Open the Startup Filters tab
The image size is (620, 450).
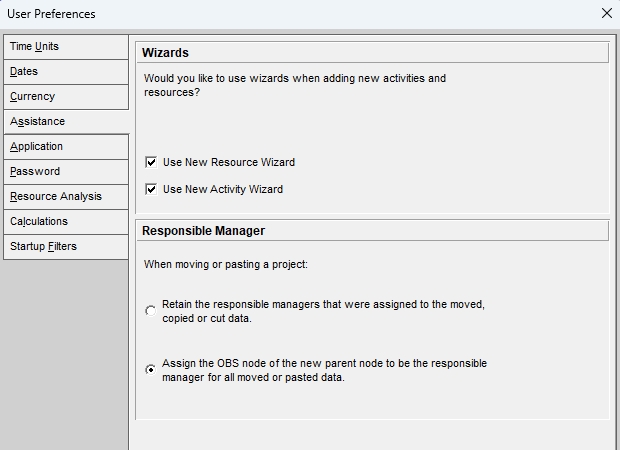[x=65, y=247]
